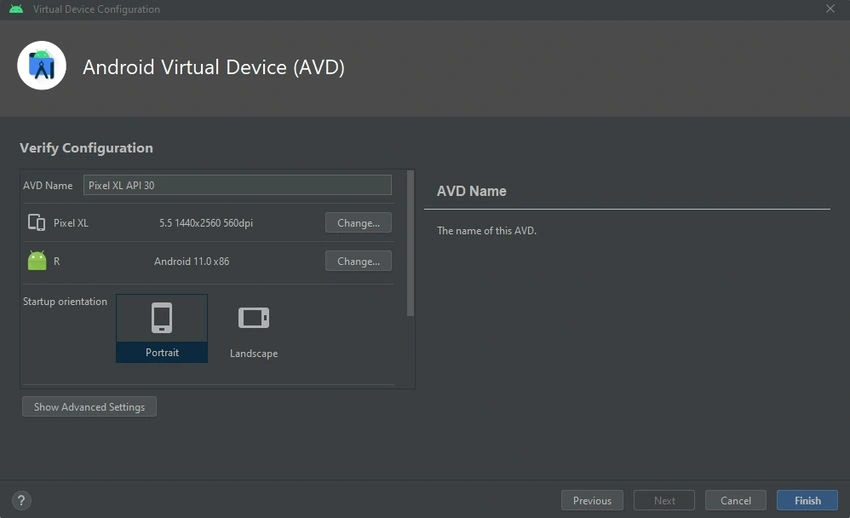
Task: Click the 'AVD Name' label beside the field
Action: [x=48, y=185]
